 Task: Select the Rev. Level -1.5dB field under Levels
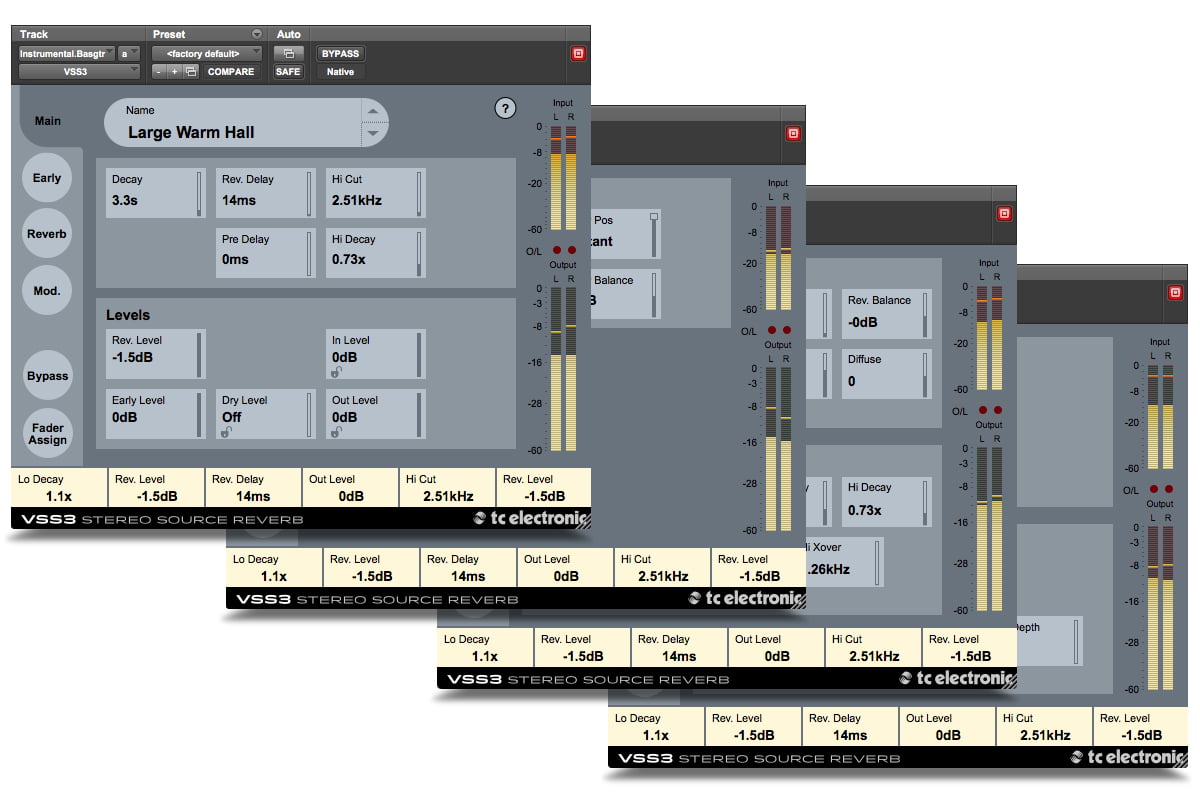tap(156, 354)
